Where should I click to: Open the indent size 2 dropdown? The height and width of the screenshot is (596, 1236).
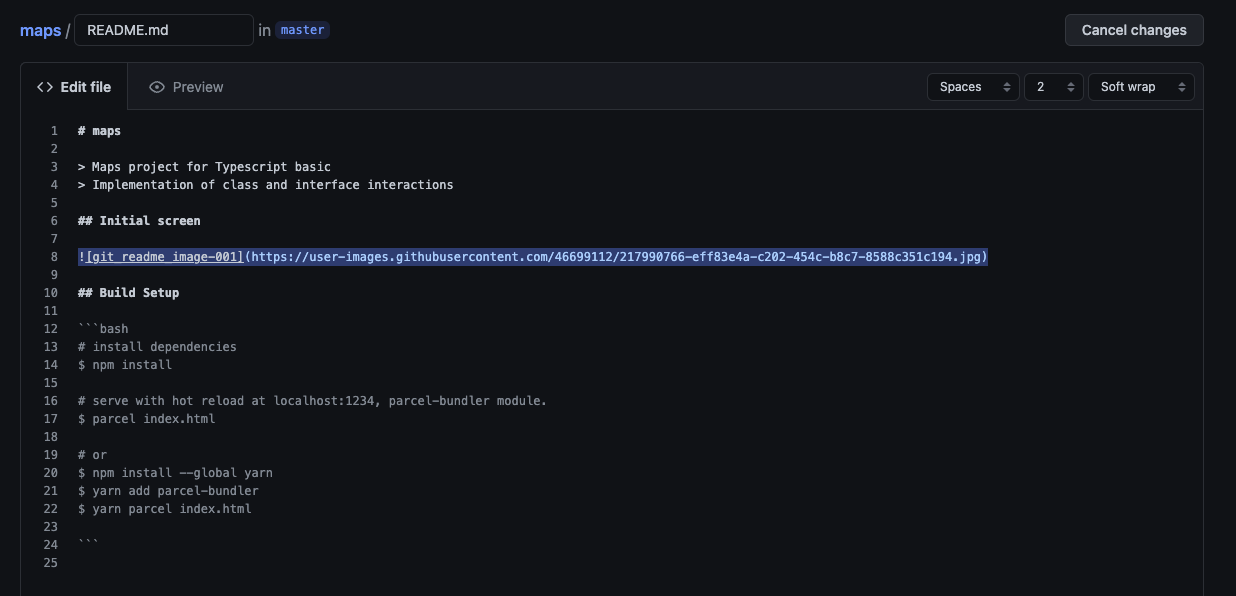tap(1054, 87)
